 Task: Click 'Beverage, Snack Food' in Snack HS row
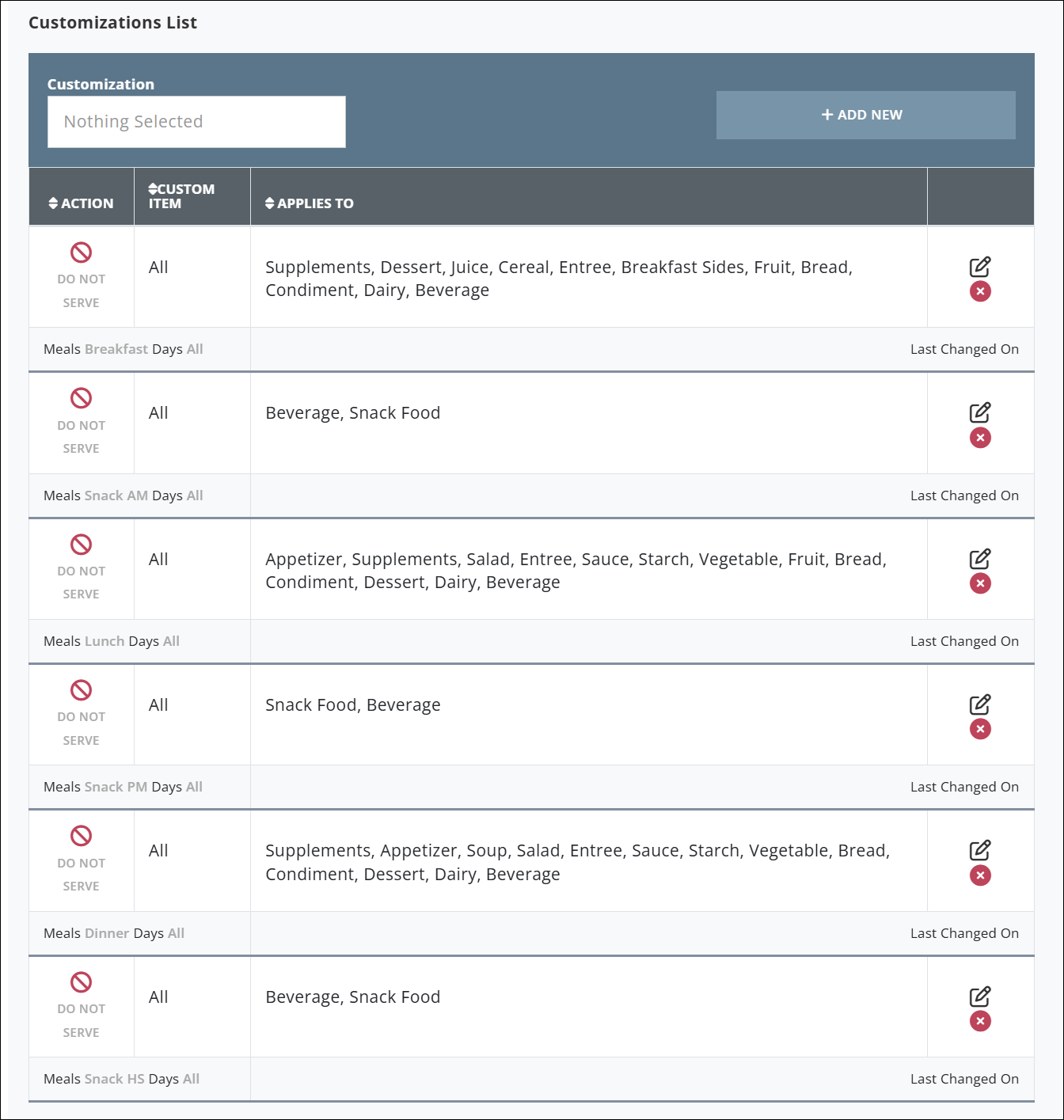(x=353, y=997)
